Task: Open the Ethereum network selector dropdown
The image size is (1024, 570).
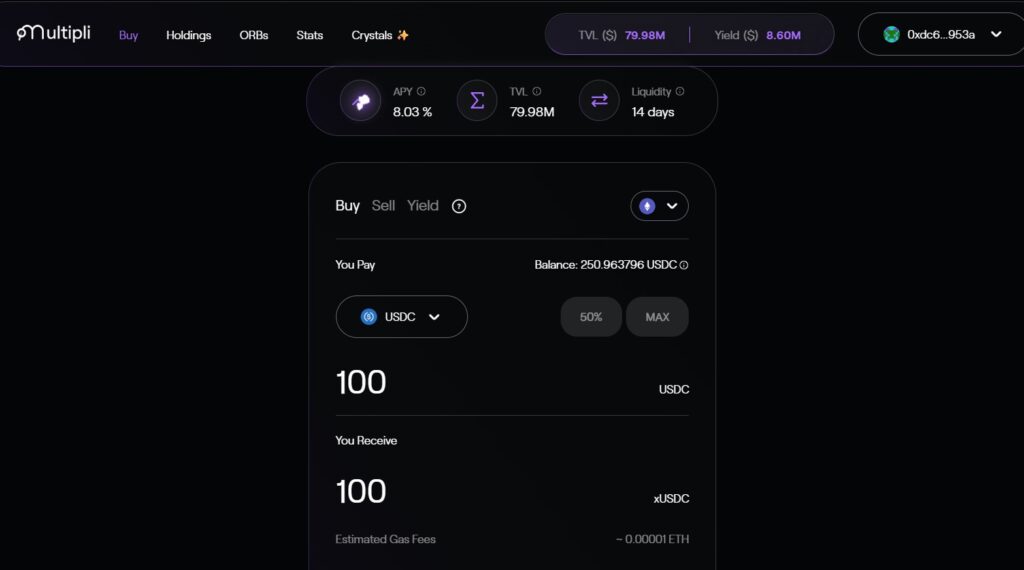Action: [x=659, y=206]
